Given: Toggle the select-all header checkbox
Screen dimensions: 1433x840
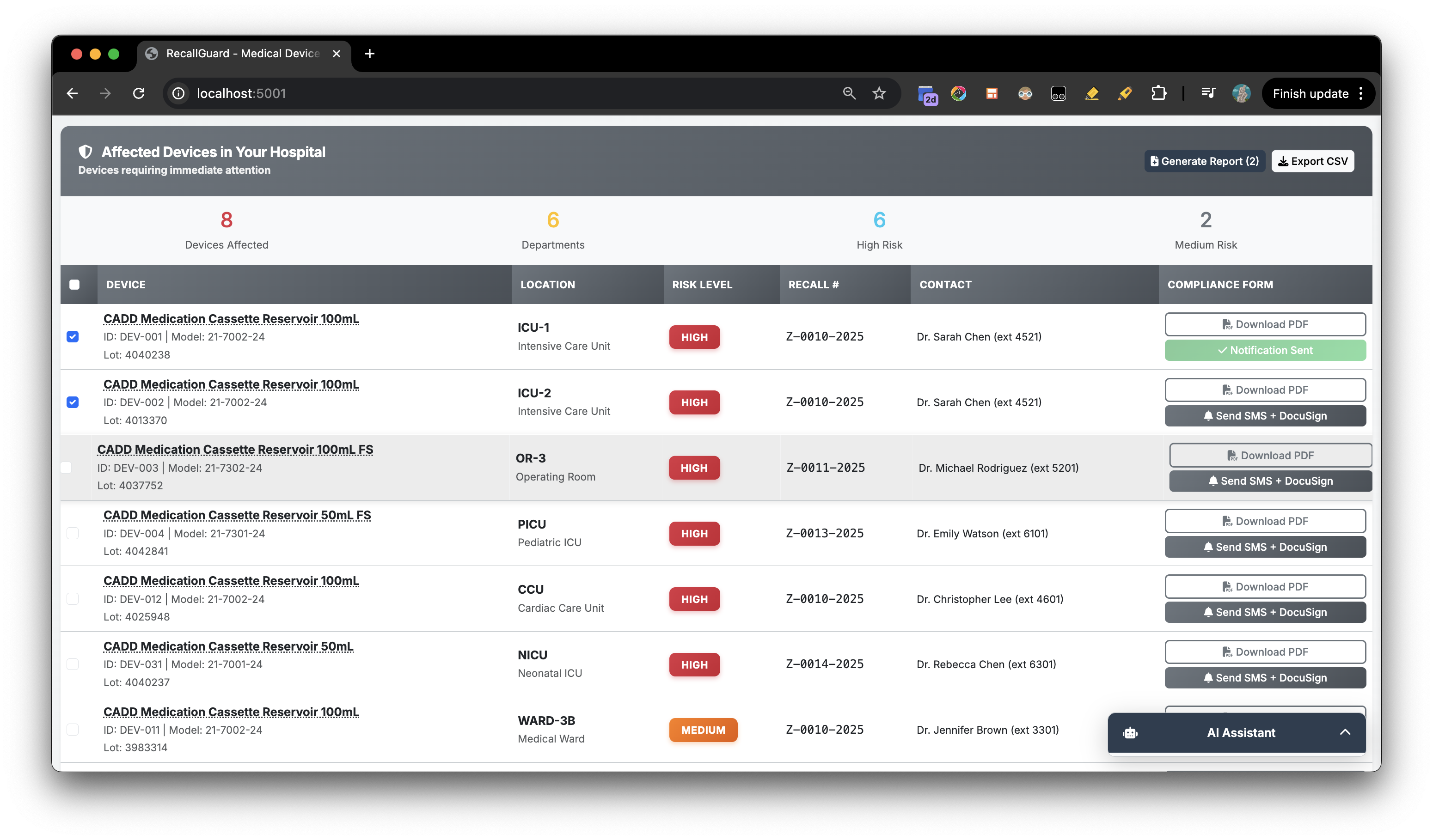Looking at the screenshot, I should tap(74, 285).
